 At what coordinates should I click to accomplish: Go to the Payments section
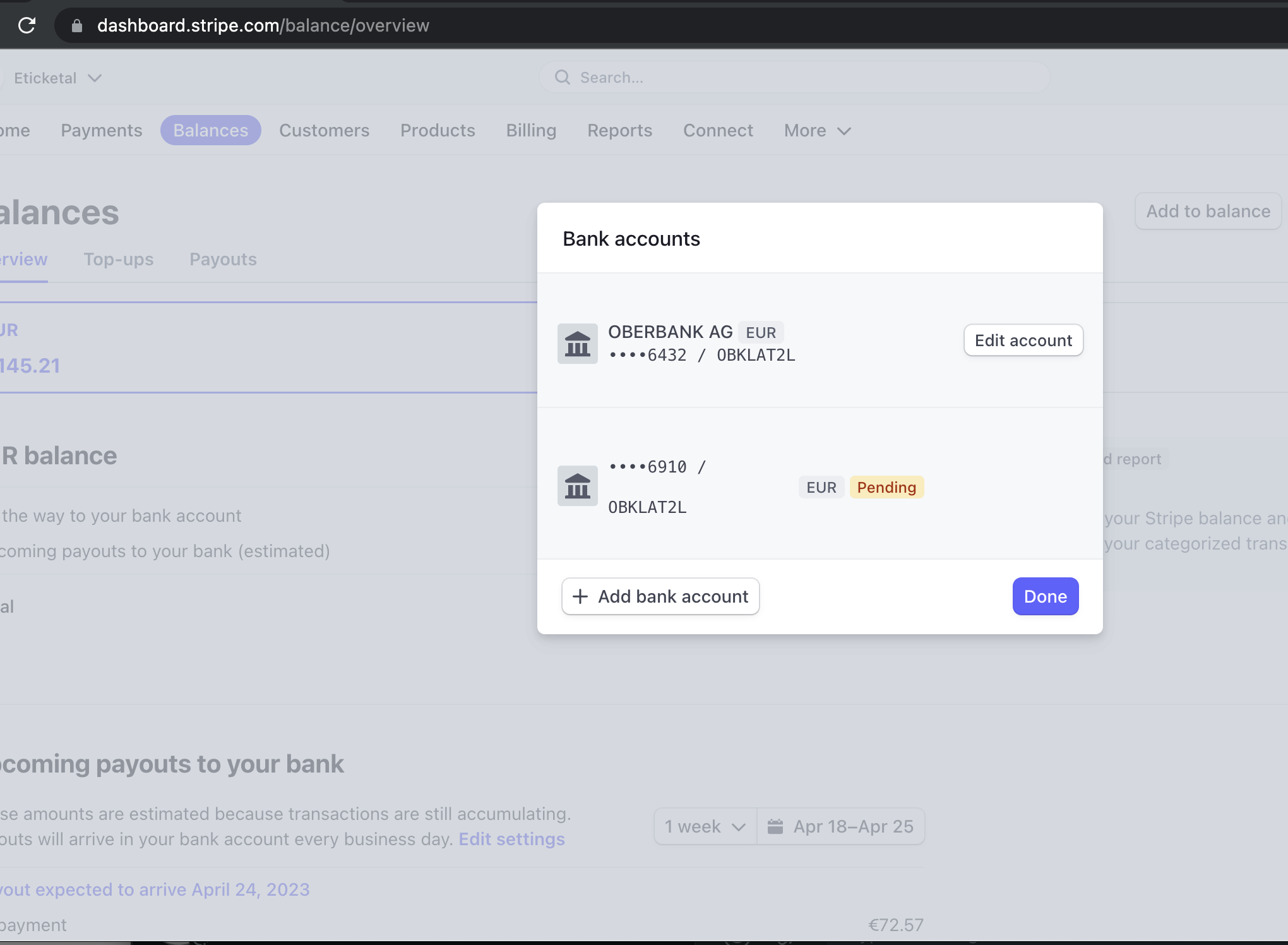click(x=102, y=130)
